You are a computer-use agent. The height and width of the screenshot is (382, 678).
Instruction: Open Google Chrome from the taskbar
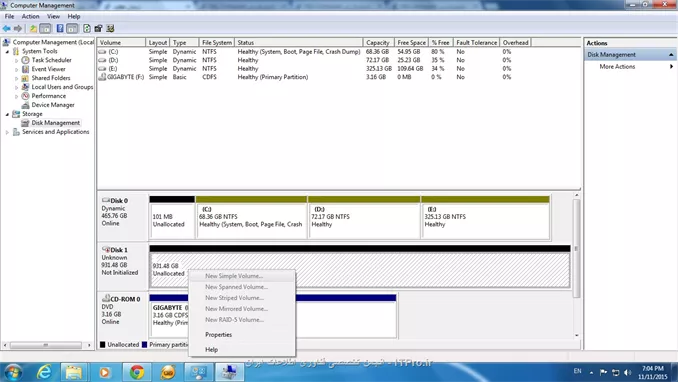point(137,372)
